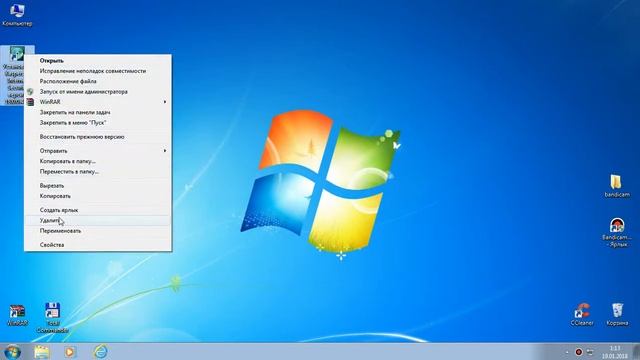Screen dimensions: 640x360
Task: Choose Удалить in the context menu
Action: coord(98,220)
